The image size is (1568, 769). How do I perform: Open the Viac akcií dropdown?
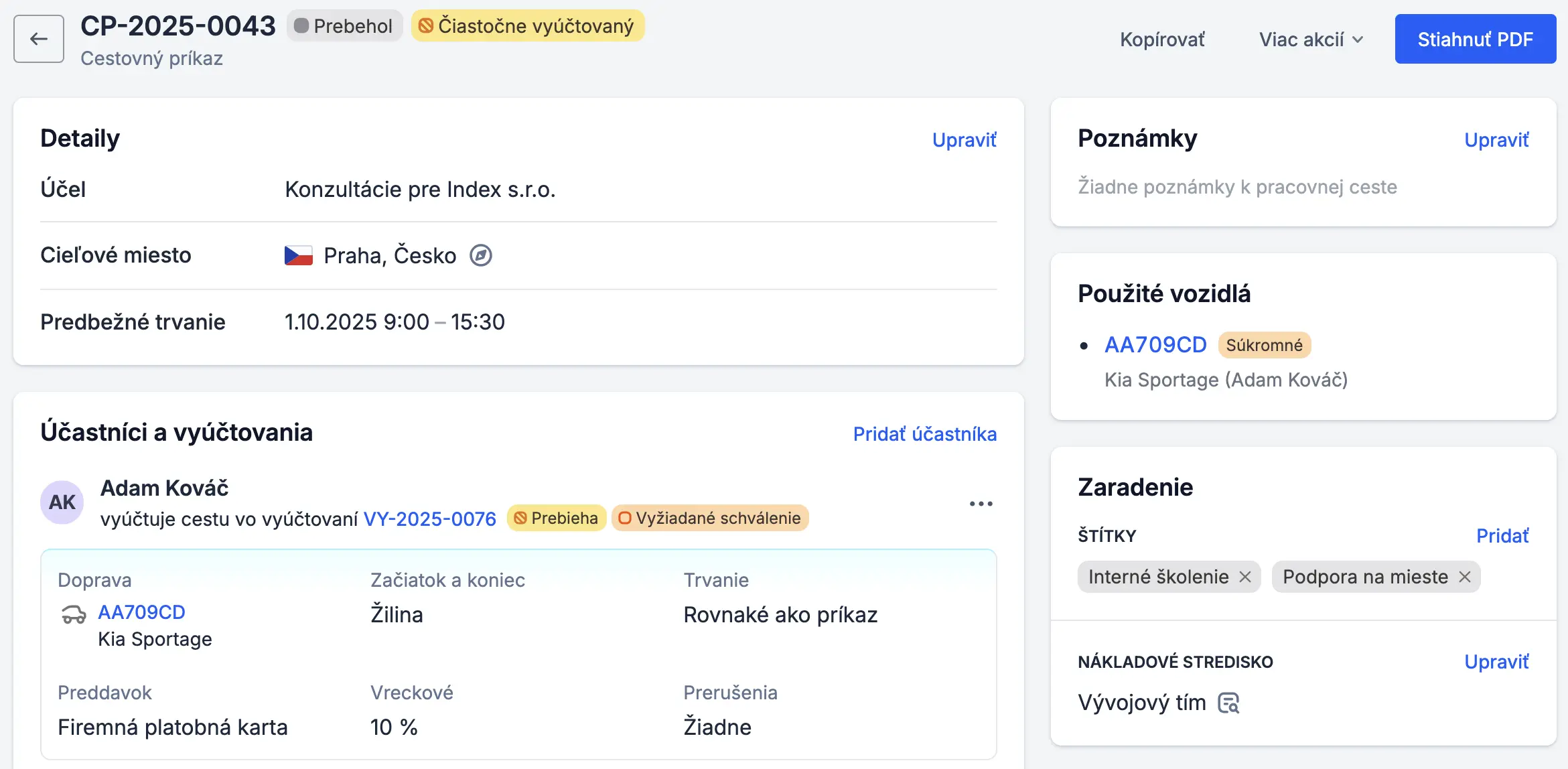pyautogui.click(x=1309, y=39)
